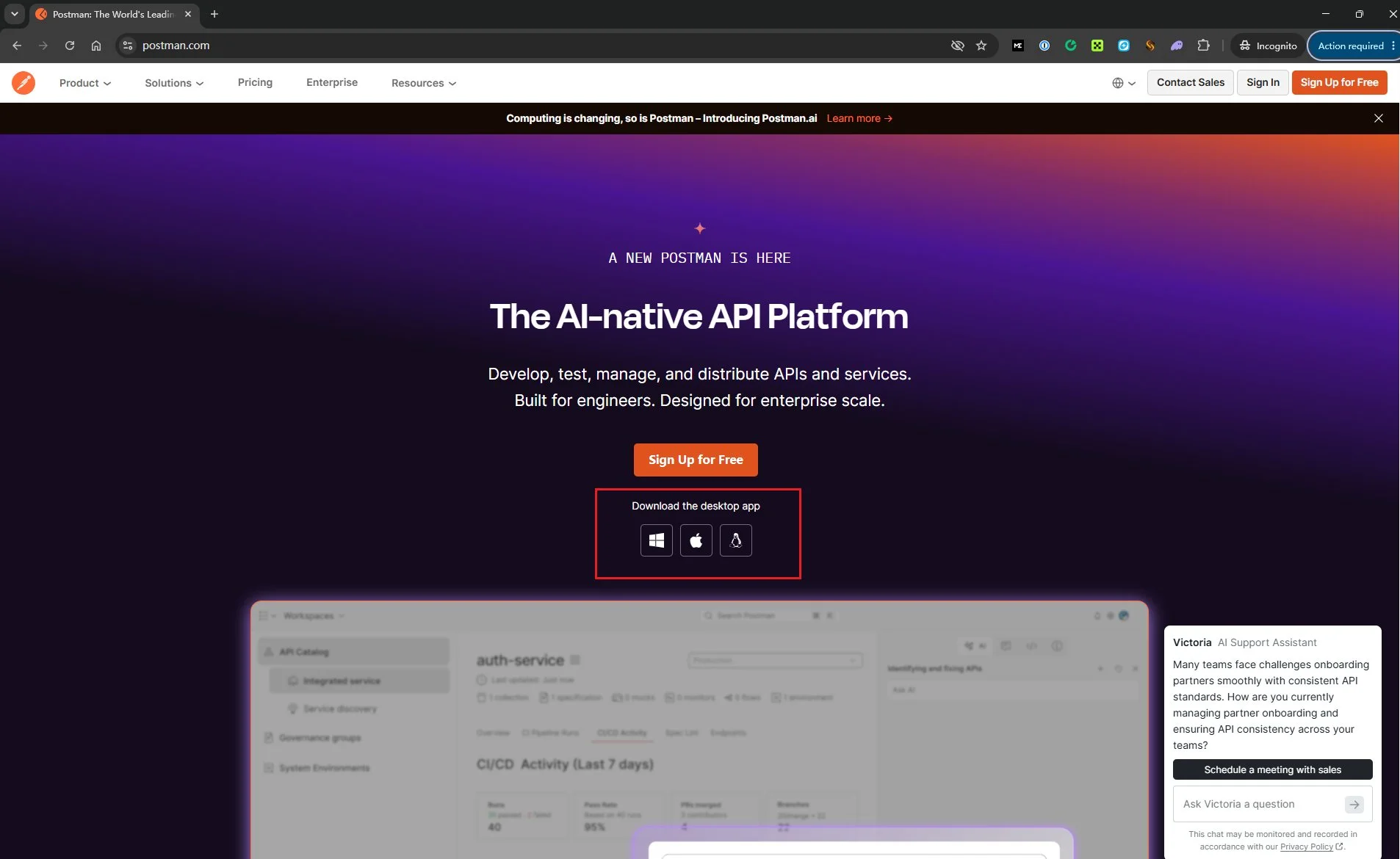
Task: Click the Contact Sales button
Action: (1191, 82)
